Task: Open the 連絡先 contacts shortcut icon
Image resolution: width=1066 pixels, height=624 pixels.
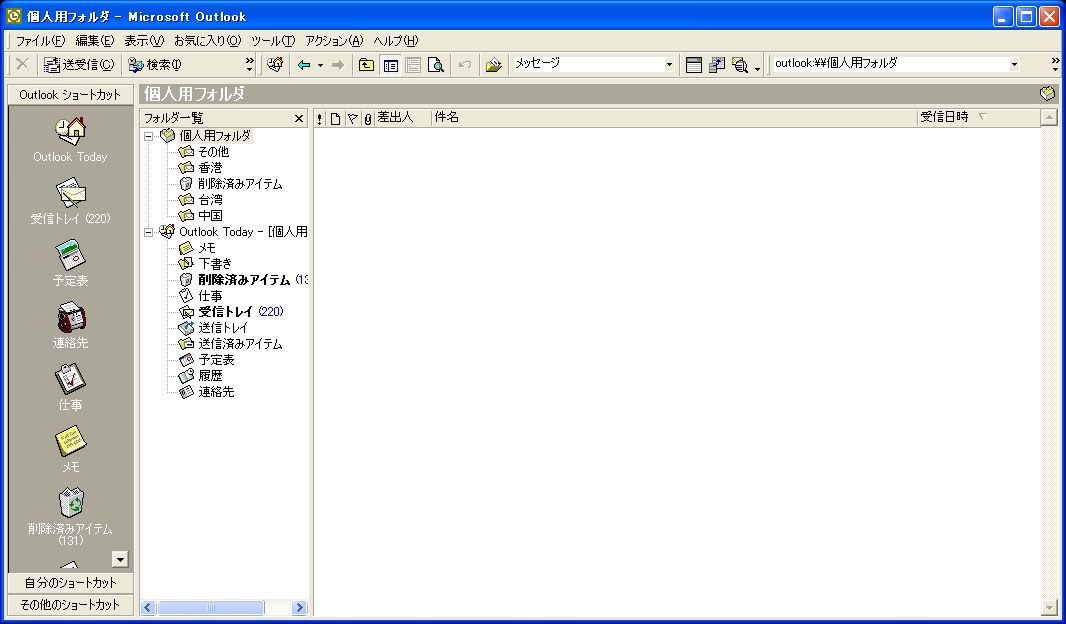Action: tap(70, 316)
